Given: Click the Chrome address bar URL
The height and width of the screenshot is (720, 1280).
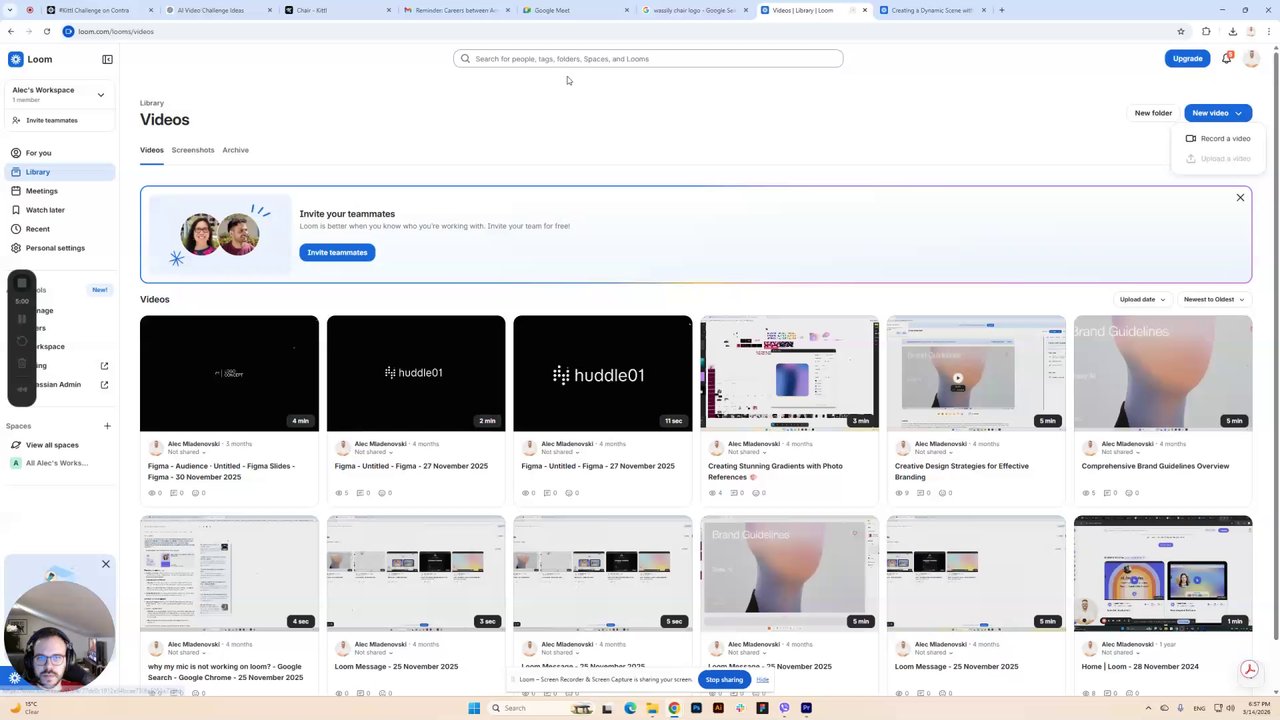Looking at the screenshot, I should 116,31.
